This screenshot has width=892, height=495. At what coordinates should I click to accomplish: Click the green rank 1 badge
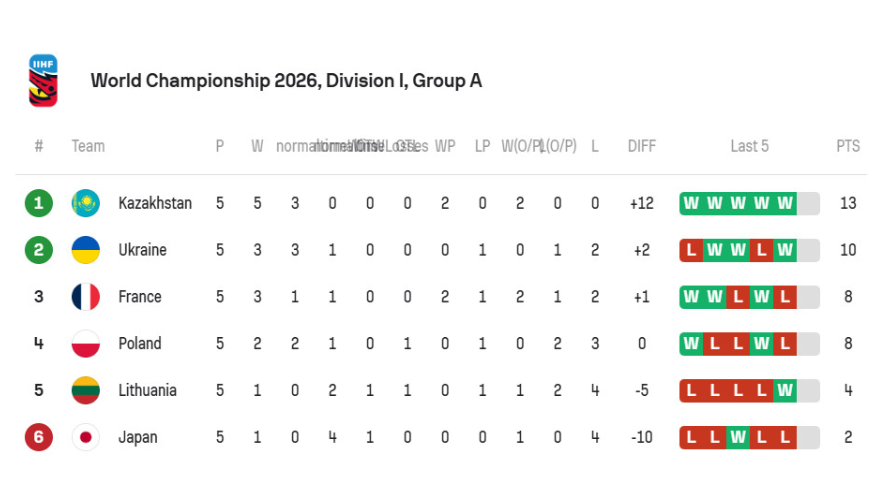pos(39,203)
